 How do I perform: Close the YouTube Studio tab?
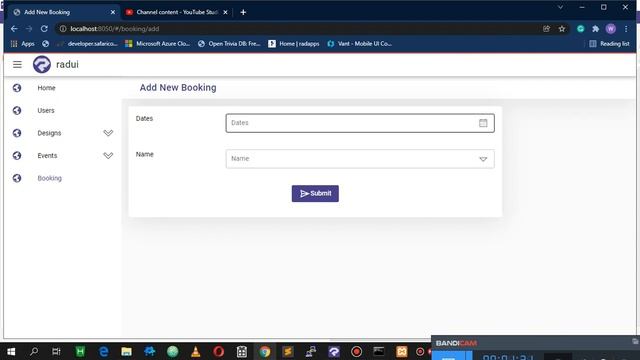[225, 12]
